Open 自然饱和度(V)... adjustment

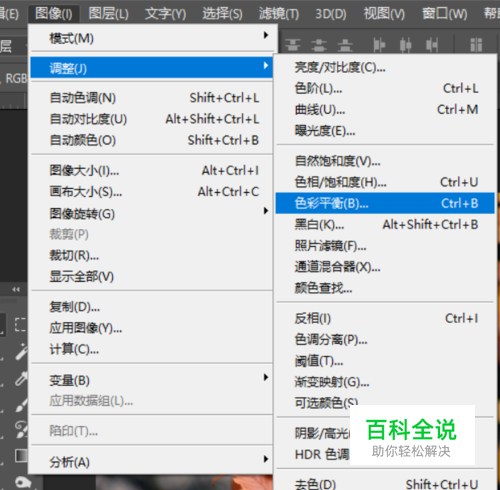tap(385, 161)
